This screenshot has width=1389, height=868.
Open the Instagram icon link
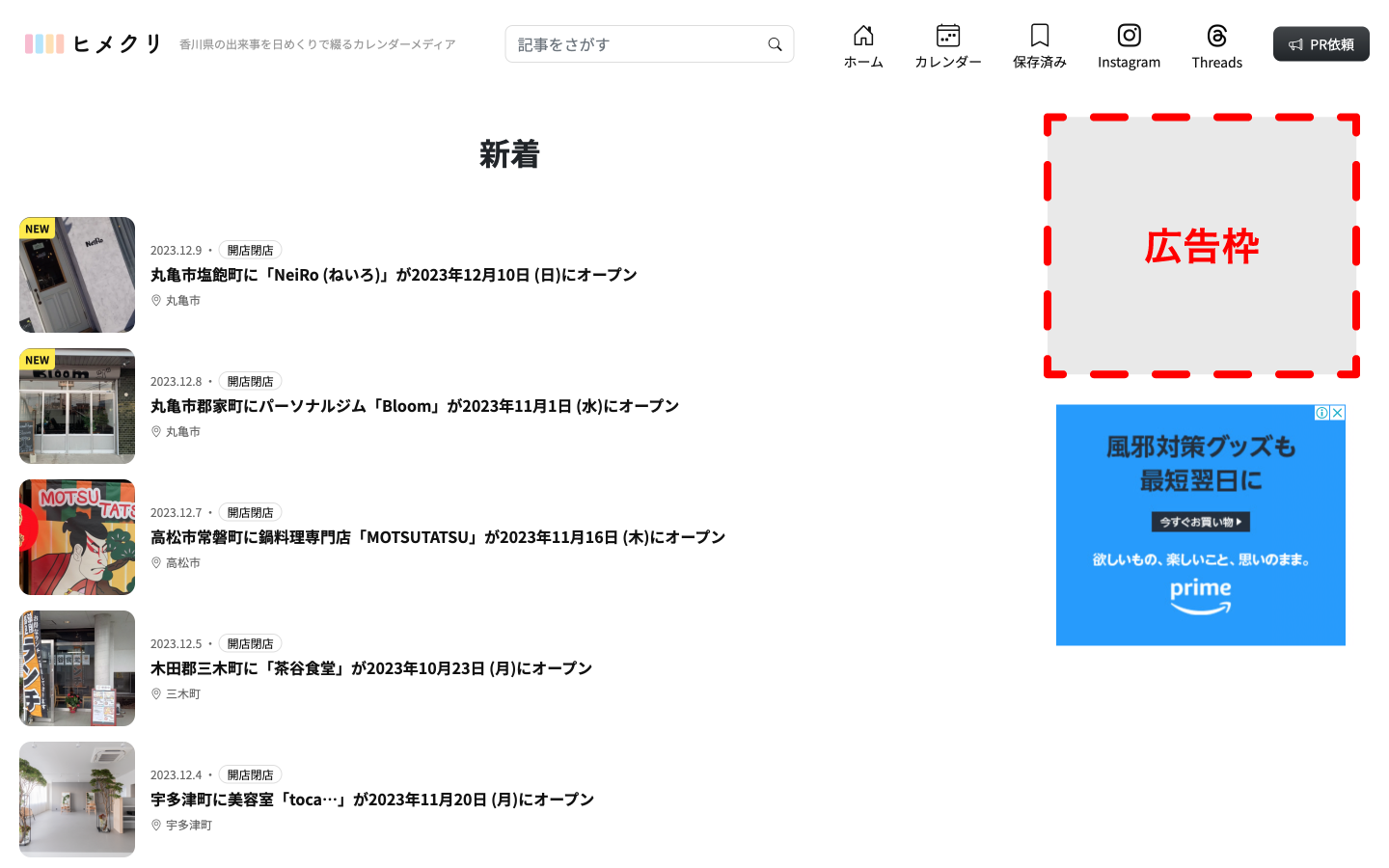click(1129, 36)
